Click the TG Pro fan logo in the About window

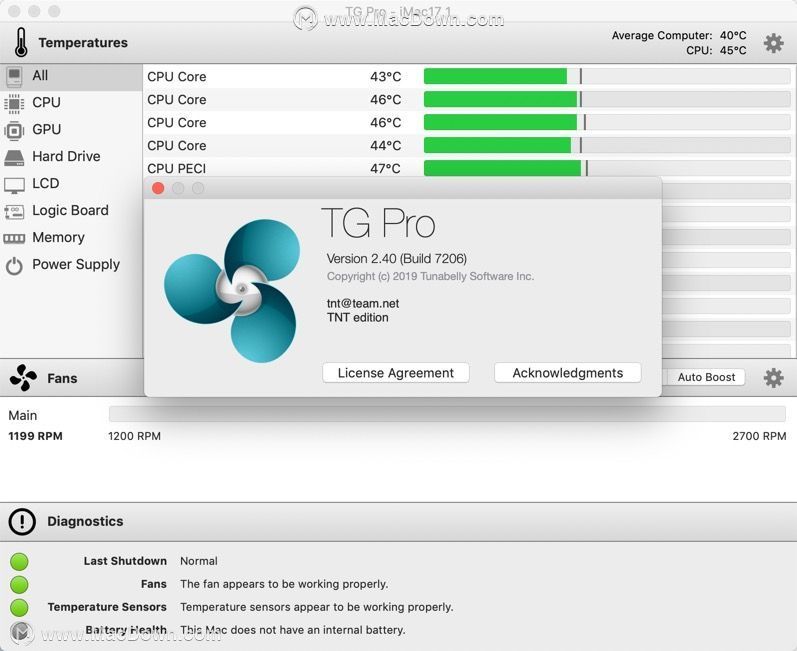[x=232, y=290]
